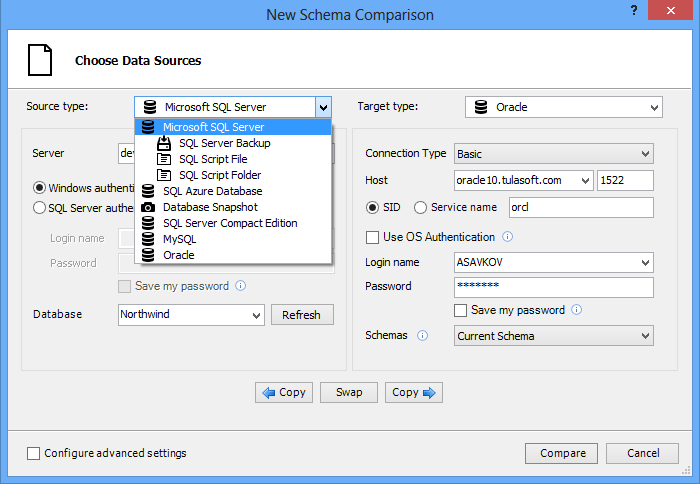Image resolution: width=700 pixels, height=484 pixels.
Task: Select Database Snapshot option
Action: (233, 207)
